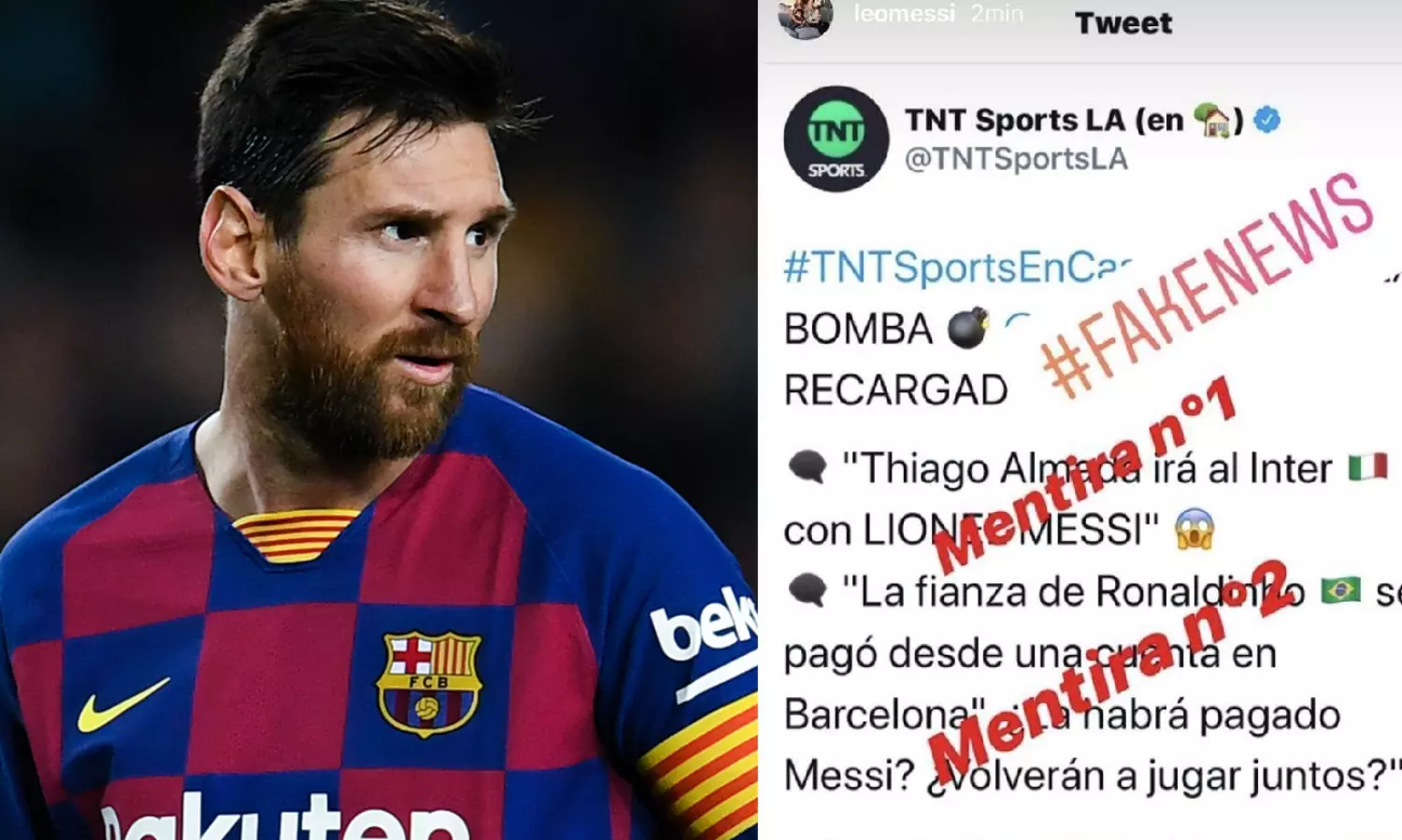Image resolution: width=1402 pixels, height=840 pixels.
Task: Open the TNT Sports round profile logo
Action: (837, 139)
